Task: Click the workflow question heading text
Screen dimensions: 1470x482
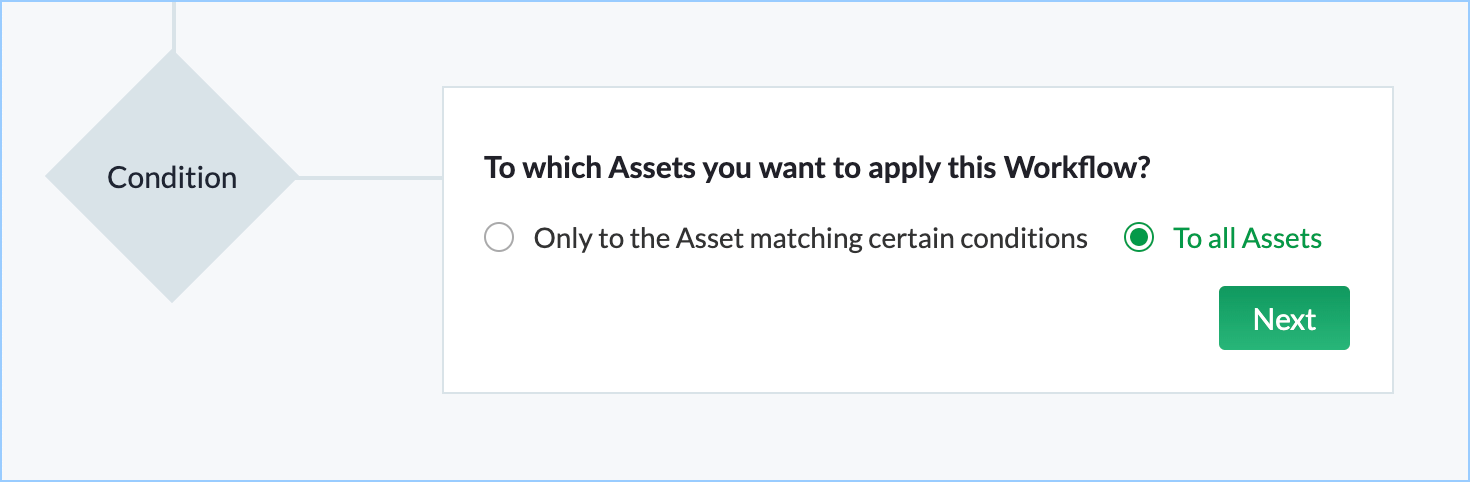Action: pyautogui.click(x=817, y=167)
